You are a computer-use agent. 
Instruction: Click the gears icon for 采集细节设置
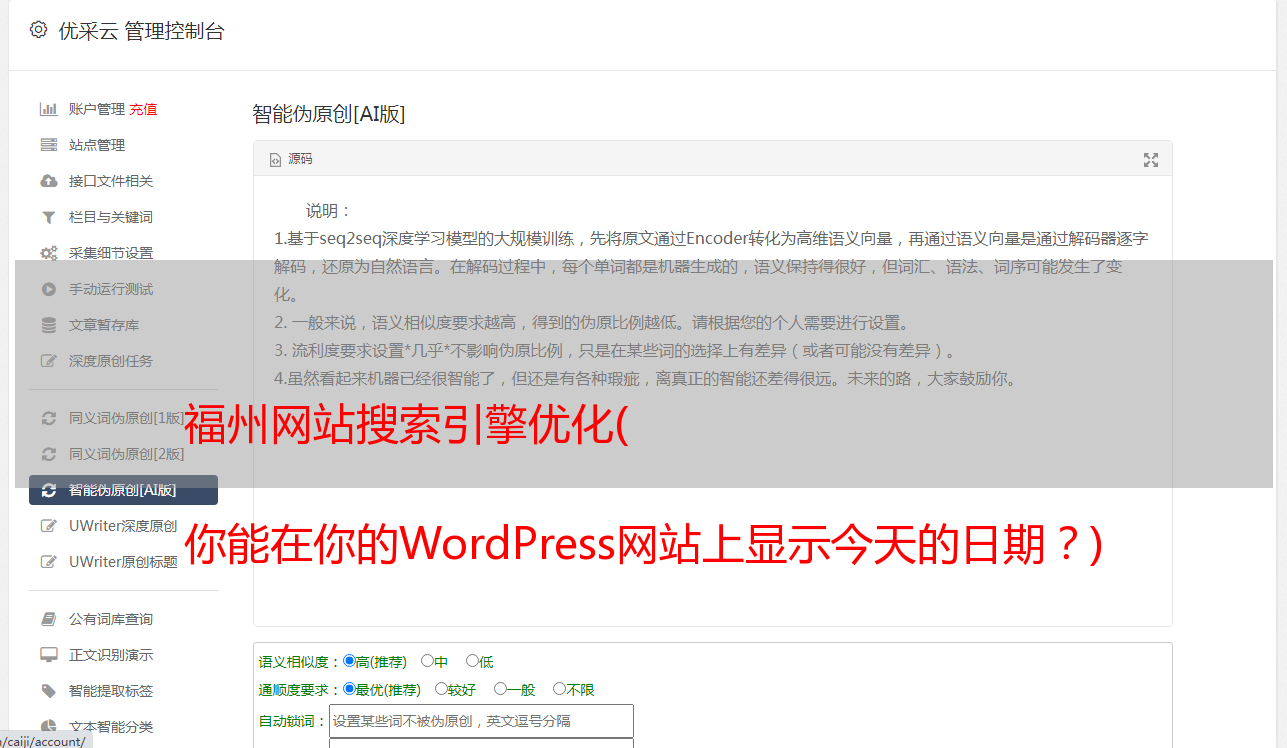tap(48, 253)
